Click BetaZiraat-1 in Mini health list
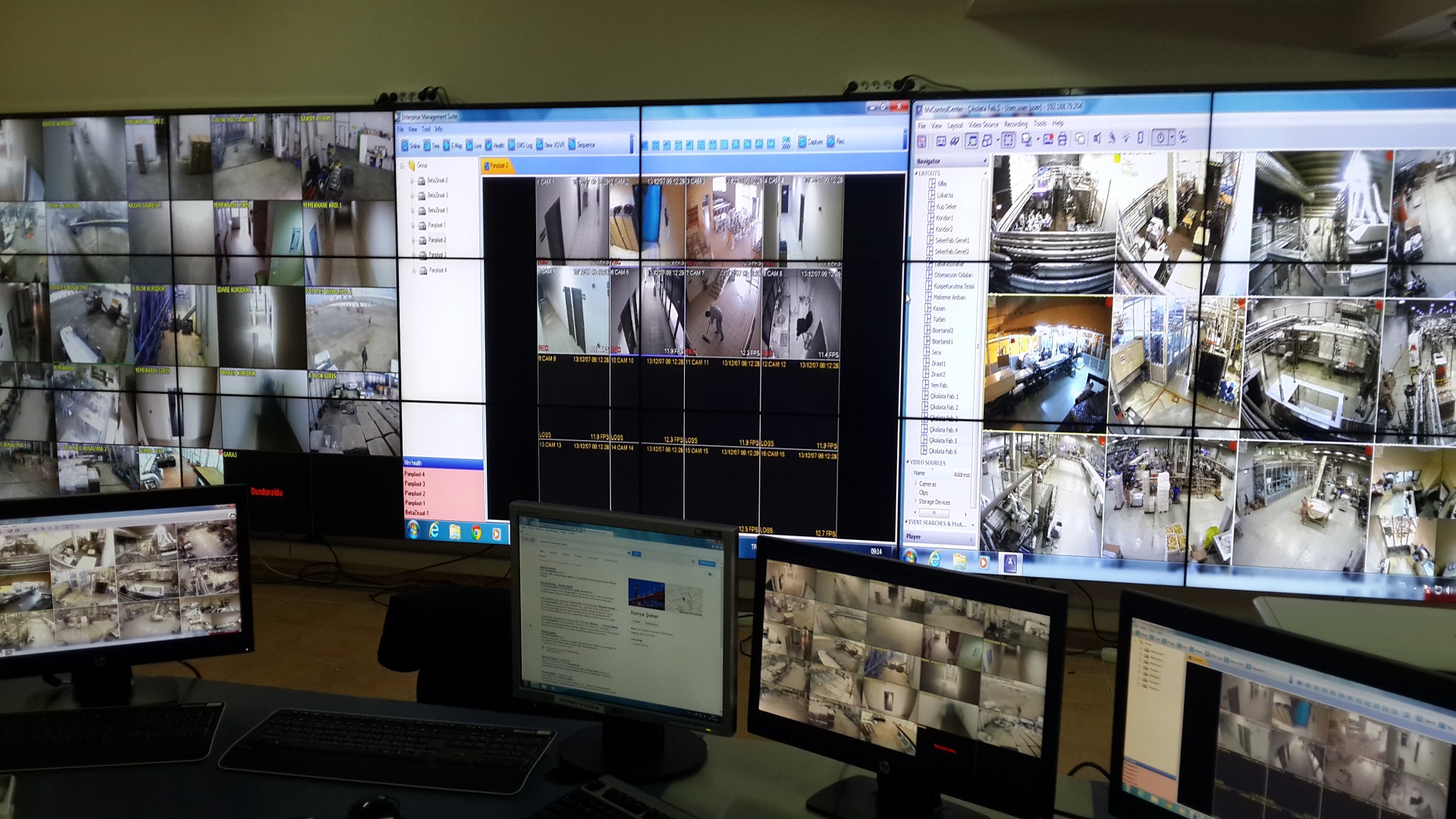This screenshot has height=819, width=1456. click(416, 513)
